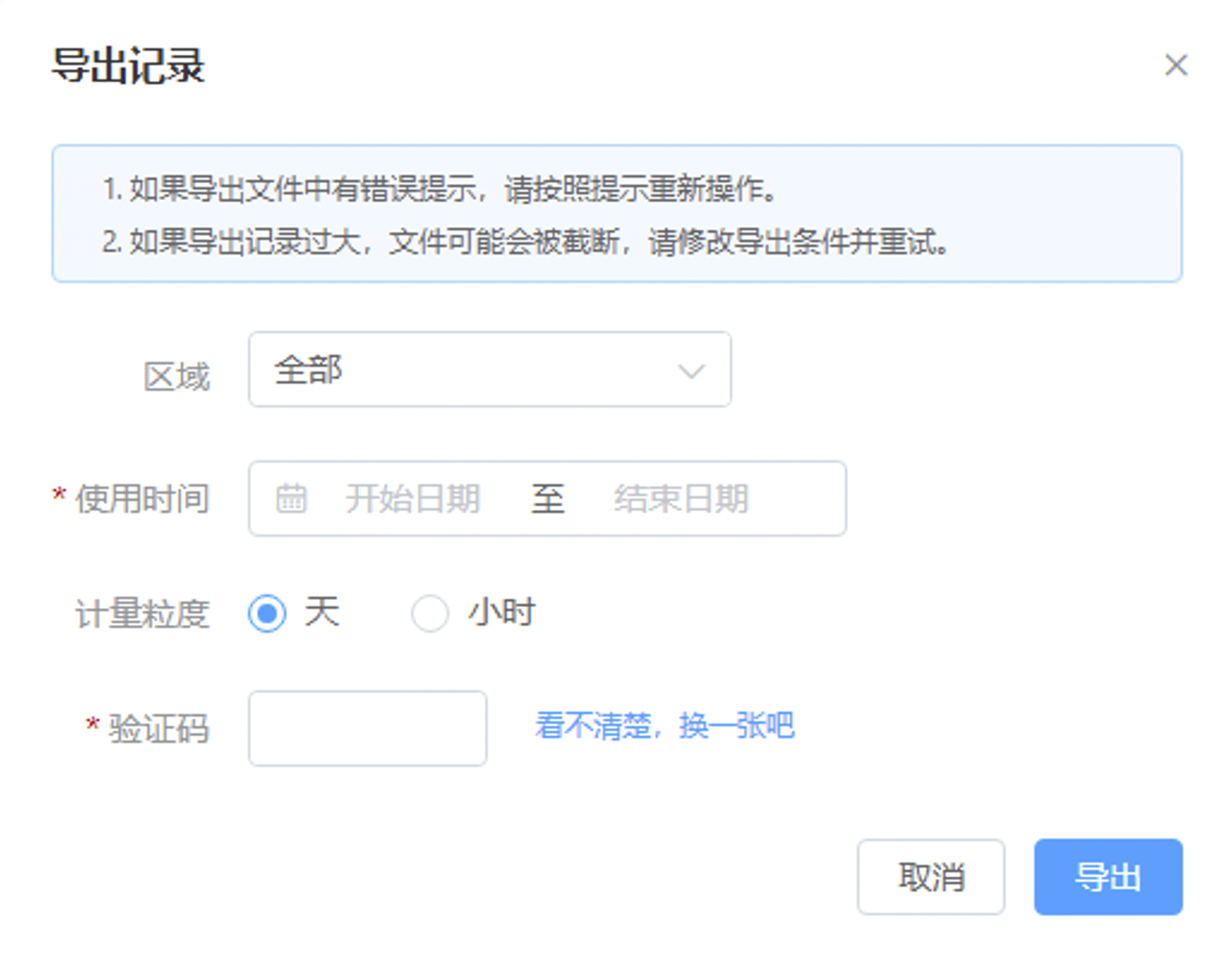Choose granularity by clicking 小时 label text
Viewport: 1232px width, 961px height.
click(x=501, y=612)
